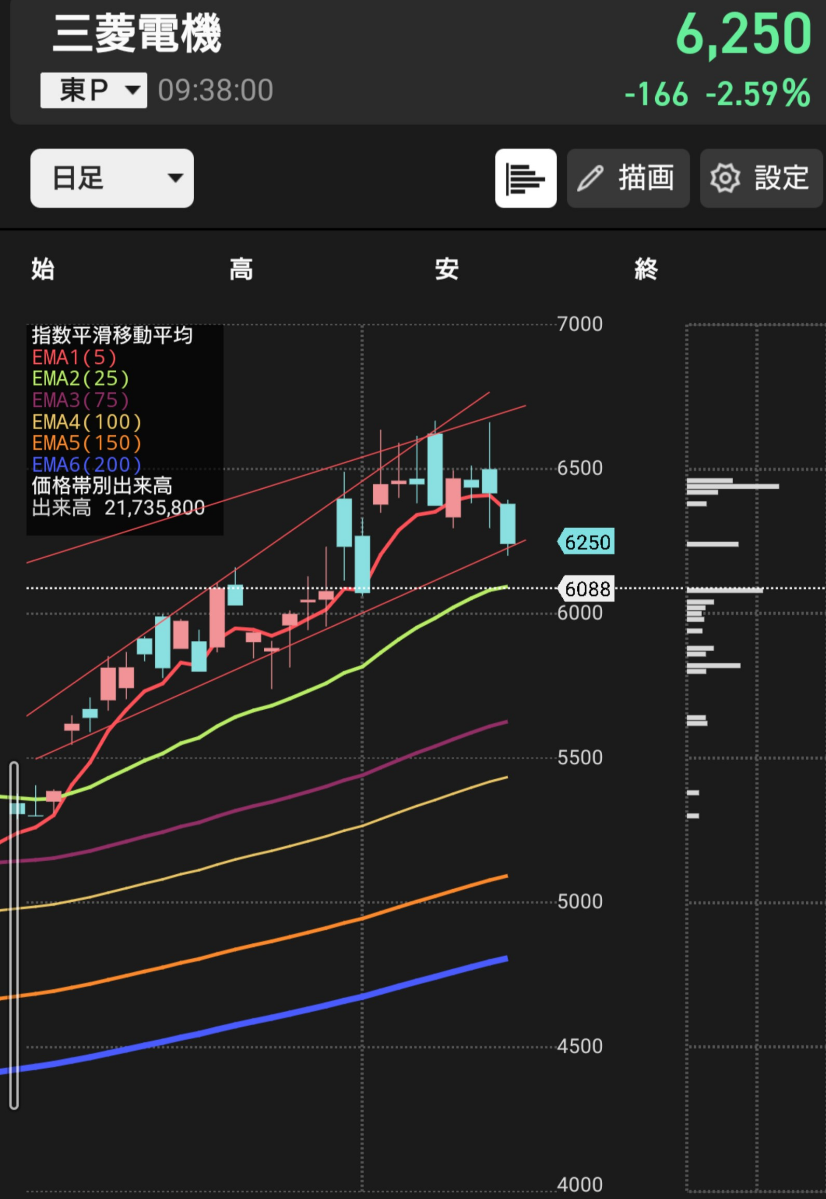
Task: Click the longest volume-by-price bar near 6450
Action: 733,486
